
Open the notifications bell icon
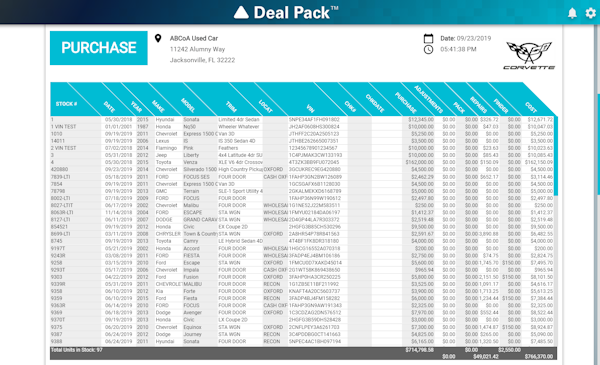[572, 13]
